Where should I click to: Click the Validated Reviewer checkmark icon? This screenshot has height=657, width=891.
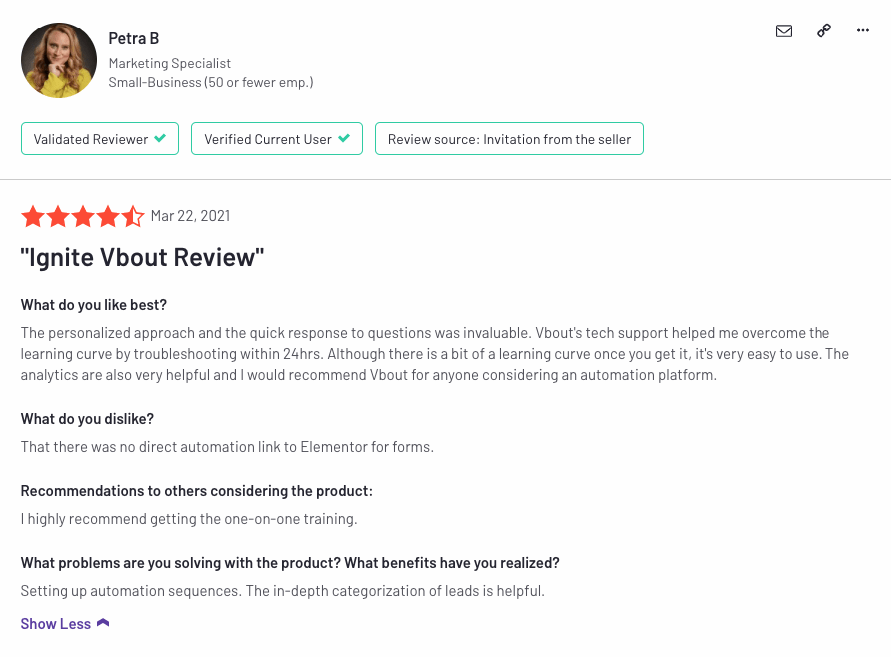click(160, 139)
